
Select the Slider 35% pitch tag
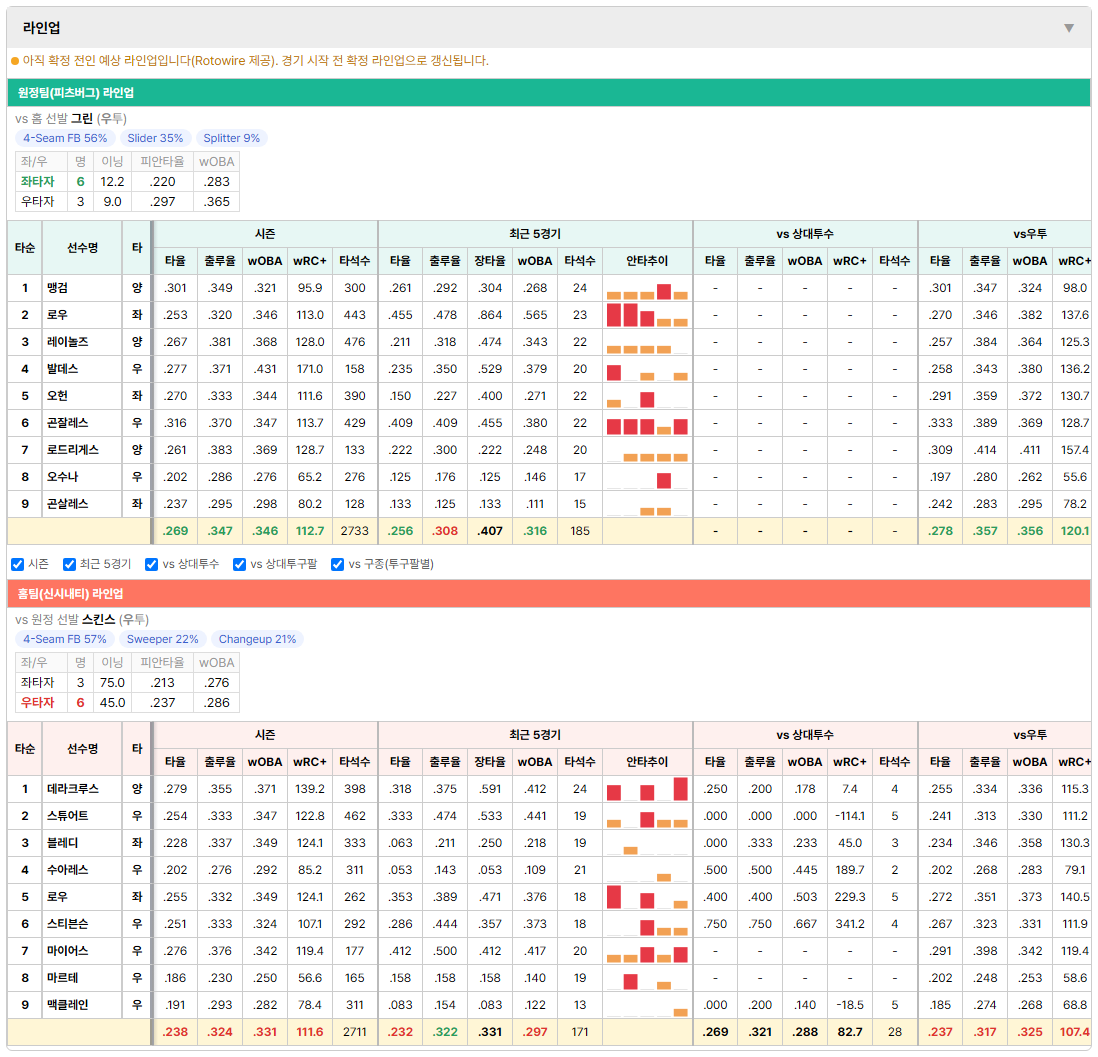[x=155, y=138]
